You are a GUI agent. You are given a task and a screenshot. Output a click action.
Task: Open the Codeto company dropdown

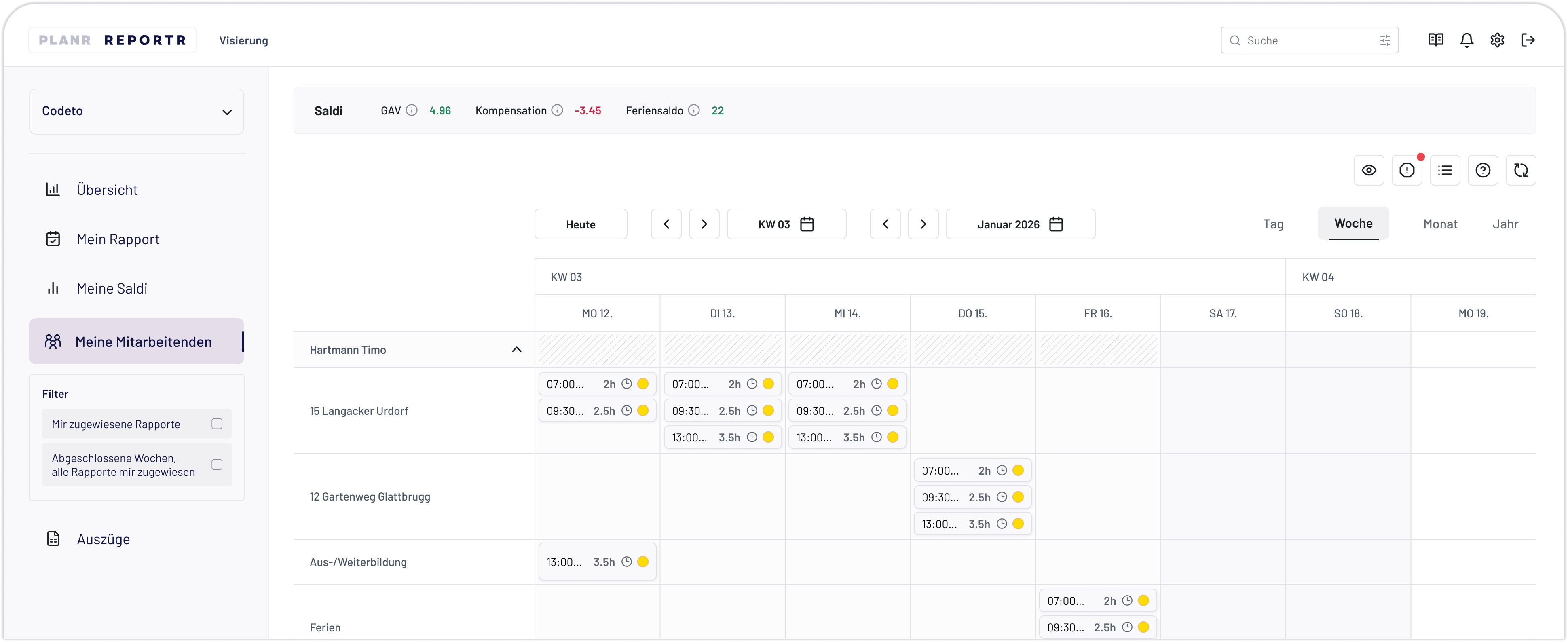[136, 111]
